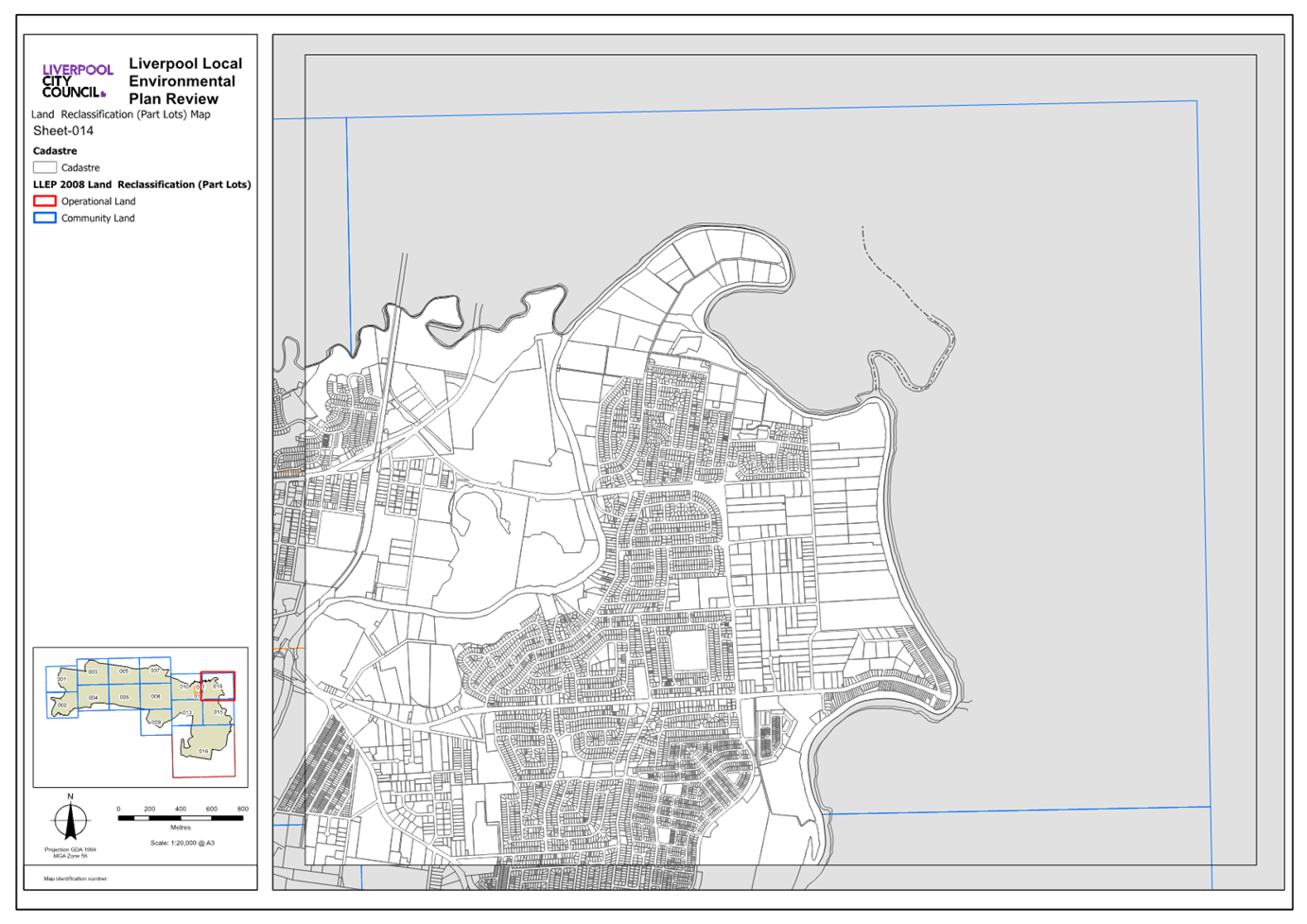Click the '800' scale bar value
This screenshot has width=1307, height=924.
(x=243, y=810)
